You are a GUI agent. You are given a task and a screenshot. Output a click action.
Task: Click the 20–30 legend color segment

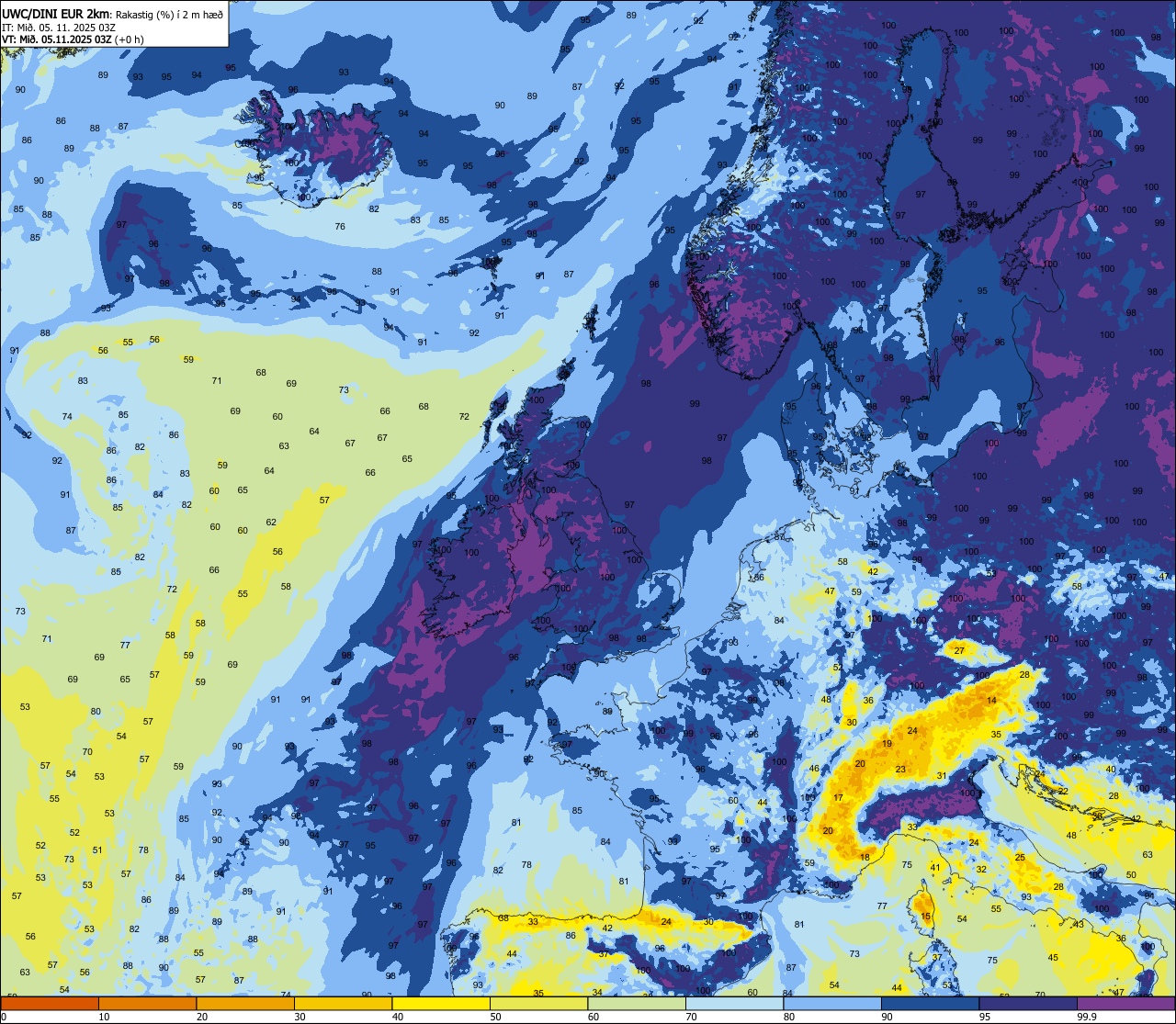pos(245,1003)
